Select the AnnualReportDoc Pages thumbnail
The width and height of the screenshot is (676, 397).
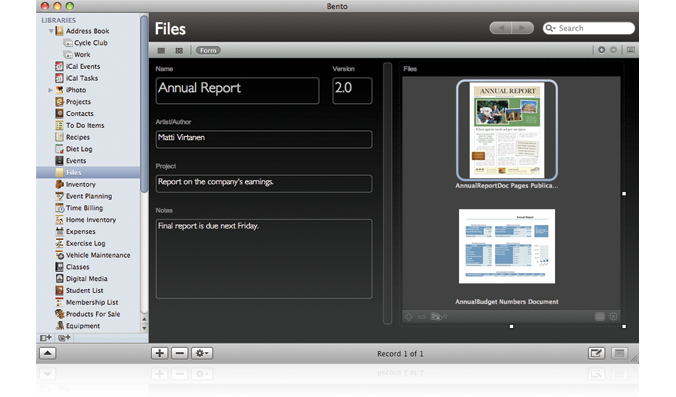(x=507, y=130)
